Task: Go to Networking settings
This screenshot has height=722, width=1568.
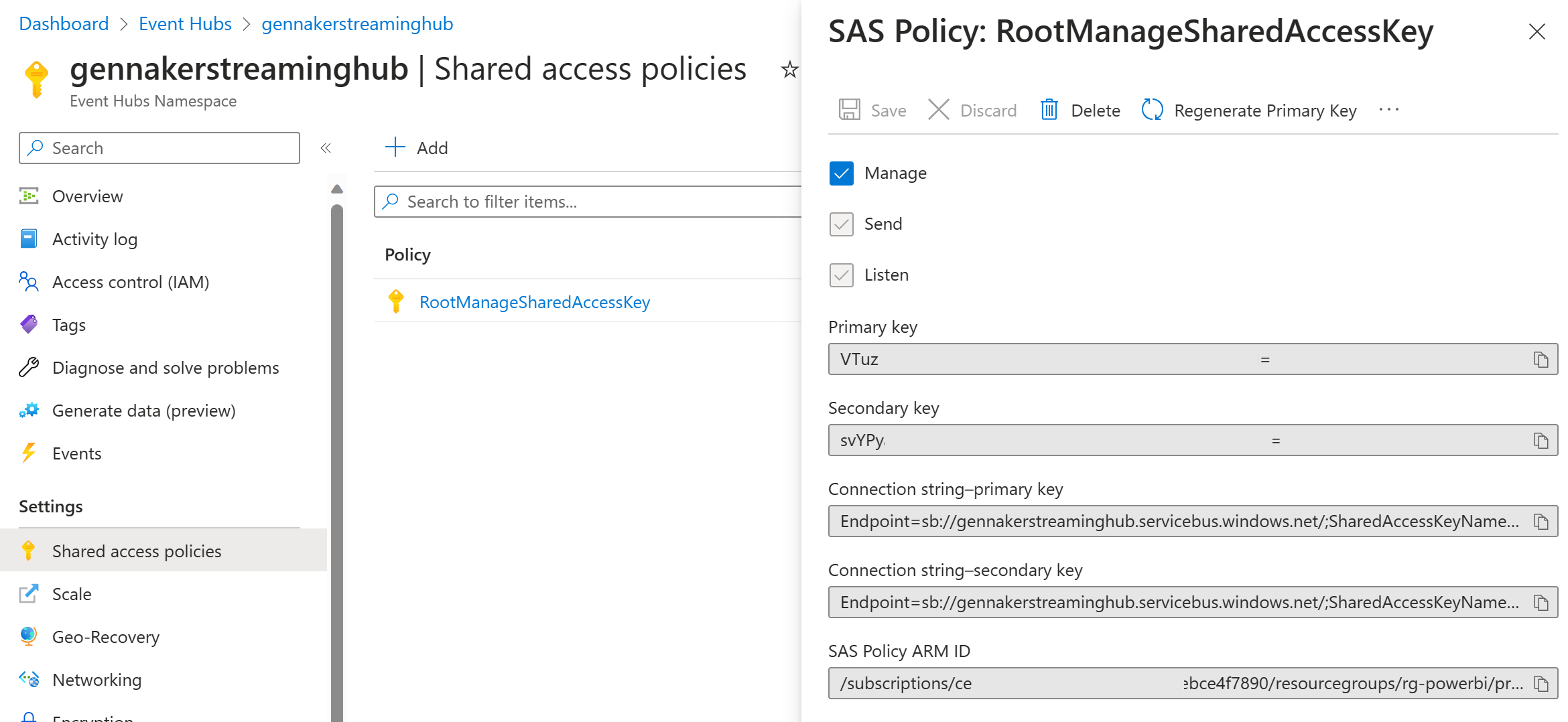Action: [x=96, y=680]
